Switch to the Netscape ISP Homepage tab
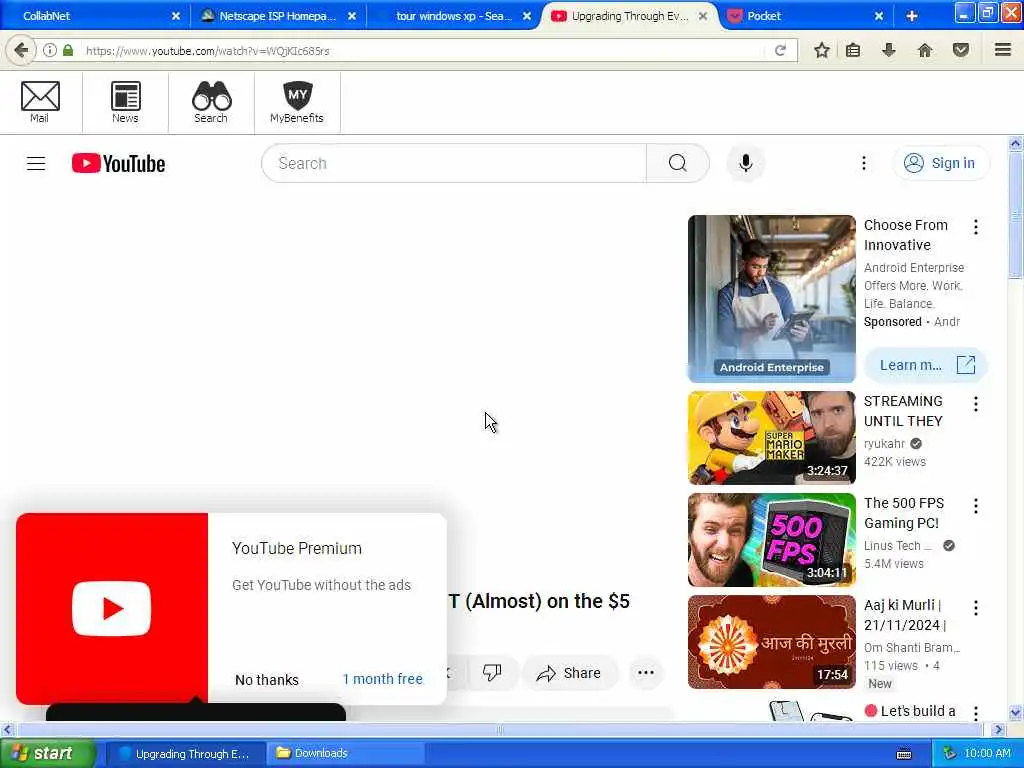 click(x=278, y=16)
